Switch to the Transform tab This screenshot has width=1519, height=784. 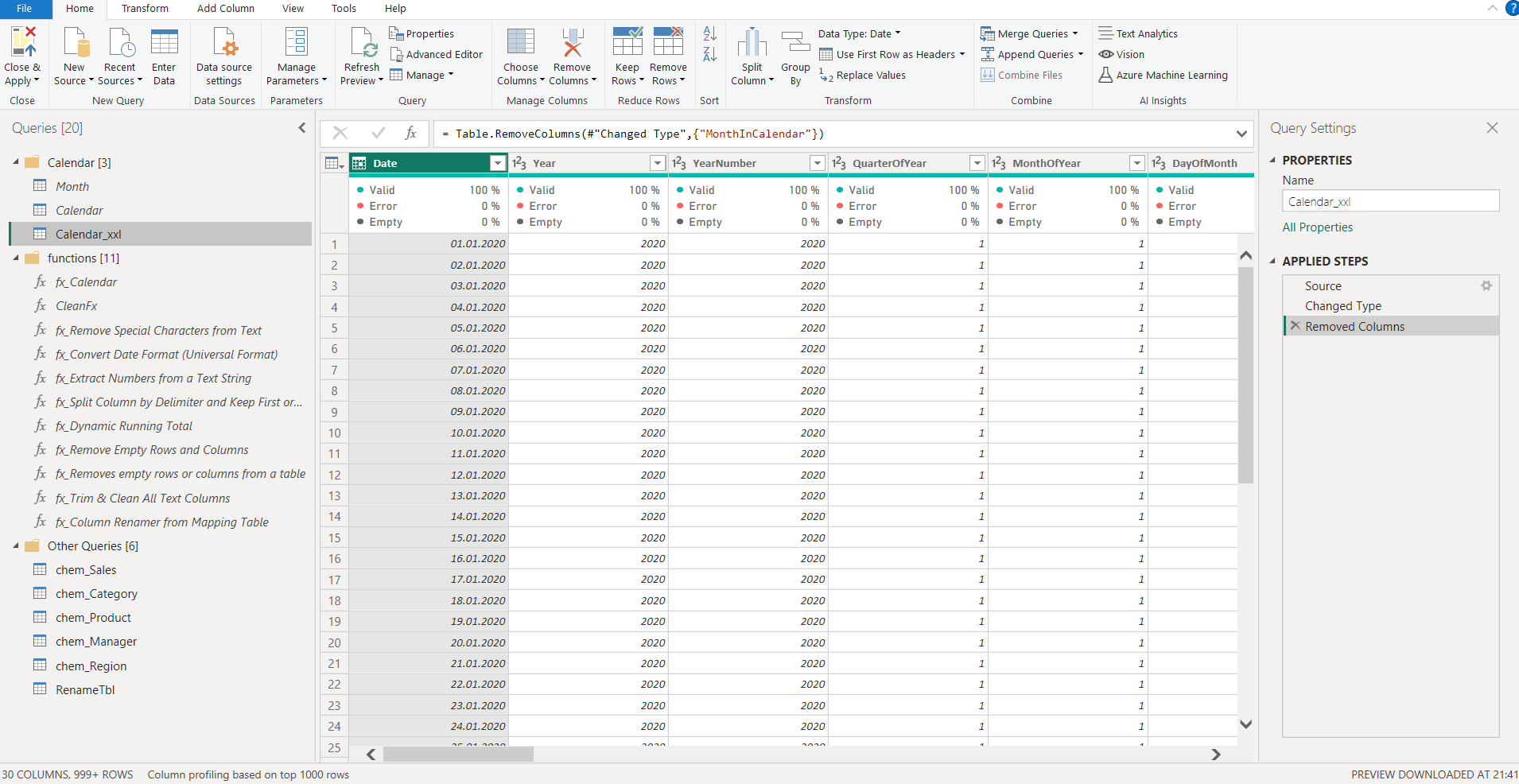(x=145, y=9)
